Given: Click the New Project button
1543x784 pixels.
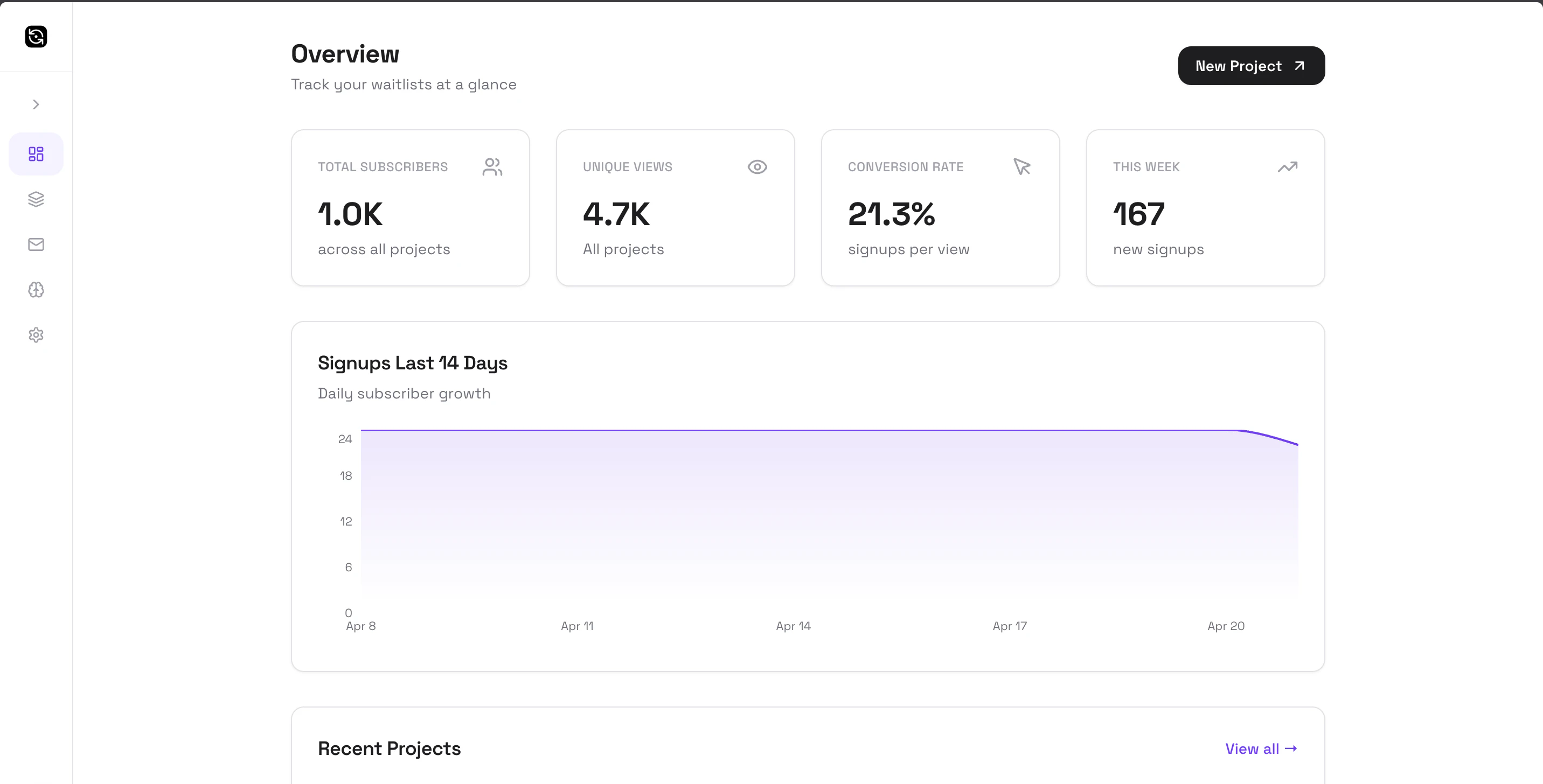Looking at the screenshot, I should point(1250,66).
